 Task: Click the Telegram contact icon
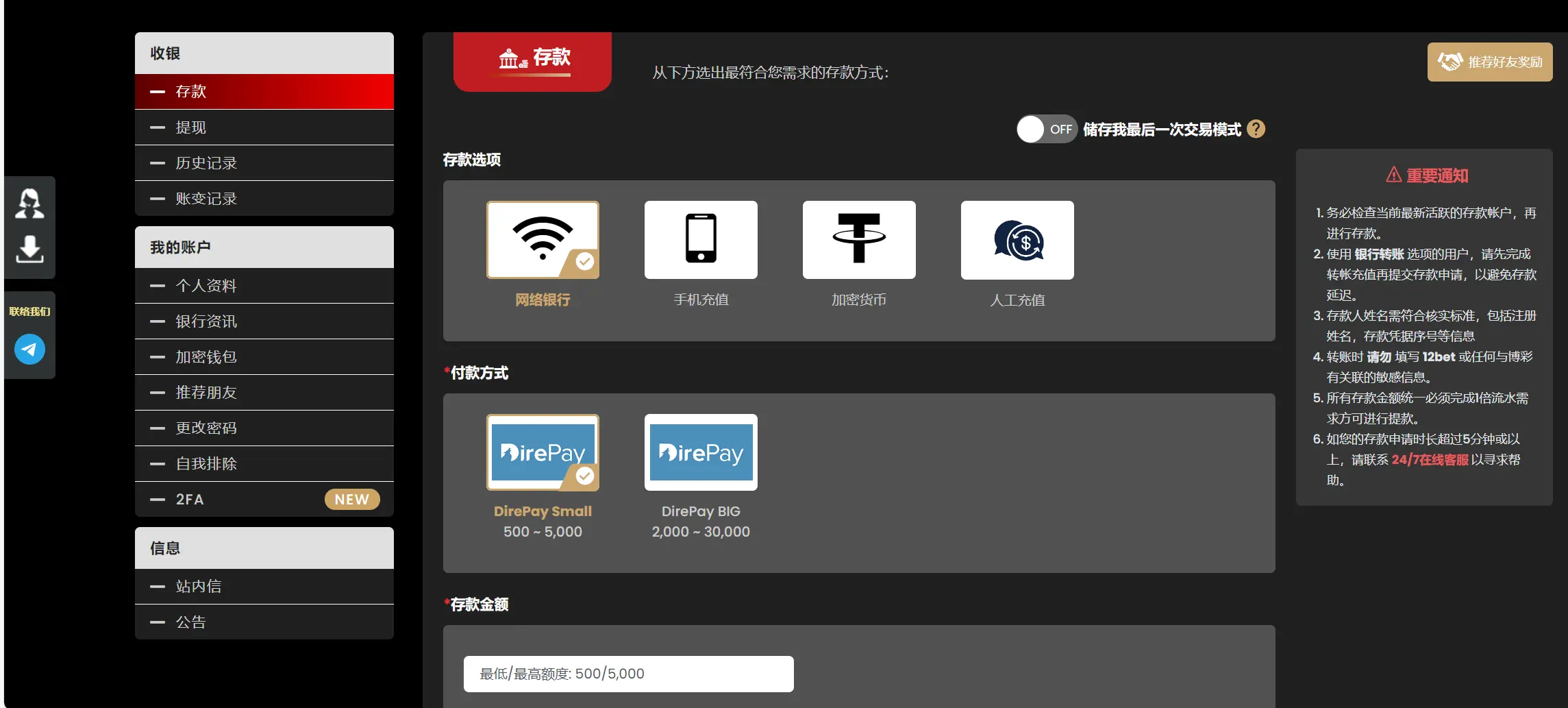pyautogui.click(x=29, y=349)
